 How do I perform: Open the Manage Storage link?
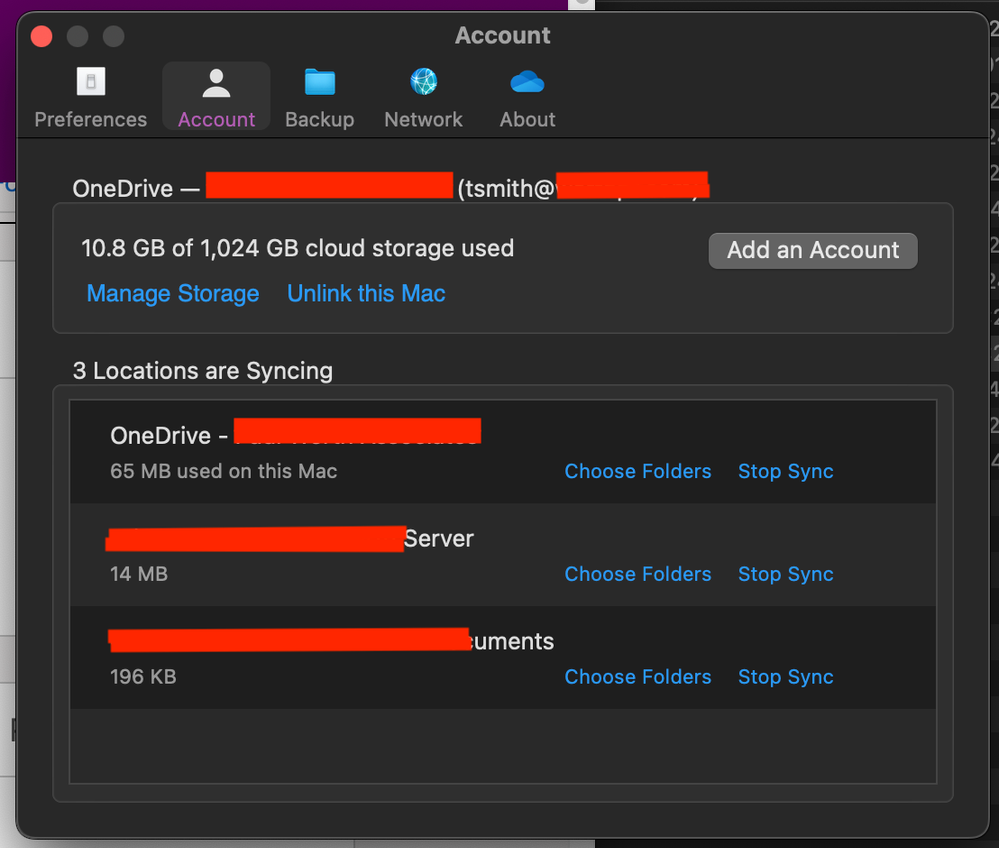pos(173,293)
